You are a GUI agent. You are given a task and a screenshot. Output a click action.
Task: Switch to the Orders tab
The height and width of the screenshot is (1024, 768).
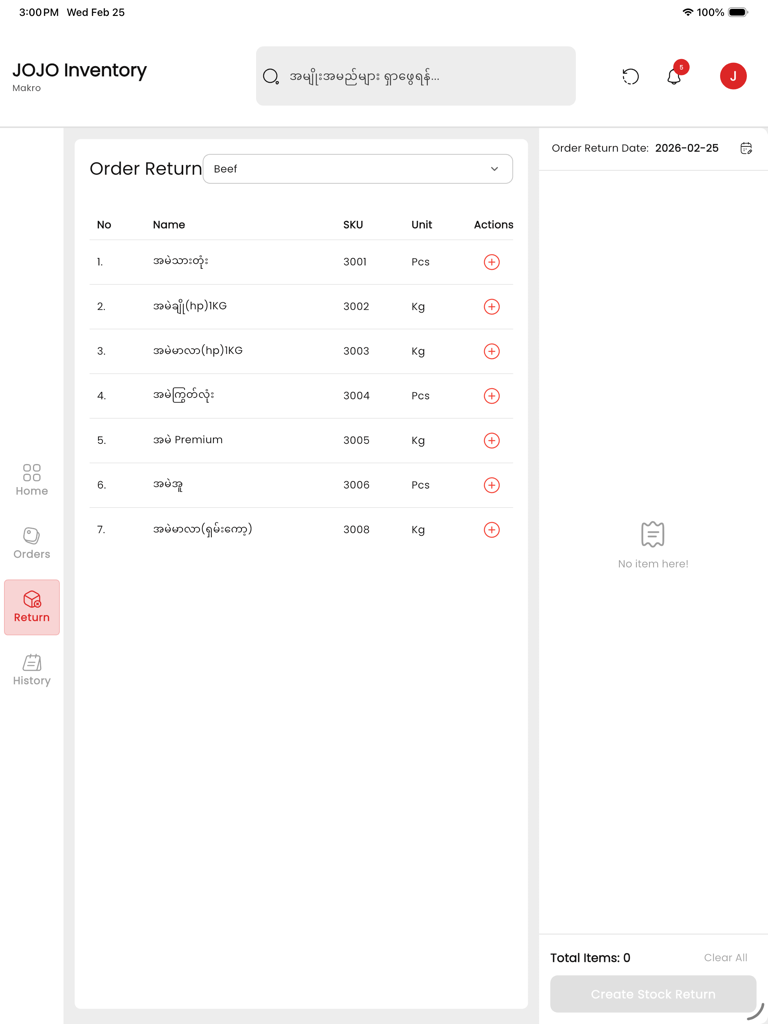tap(32, 543)
